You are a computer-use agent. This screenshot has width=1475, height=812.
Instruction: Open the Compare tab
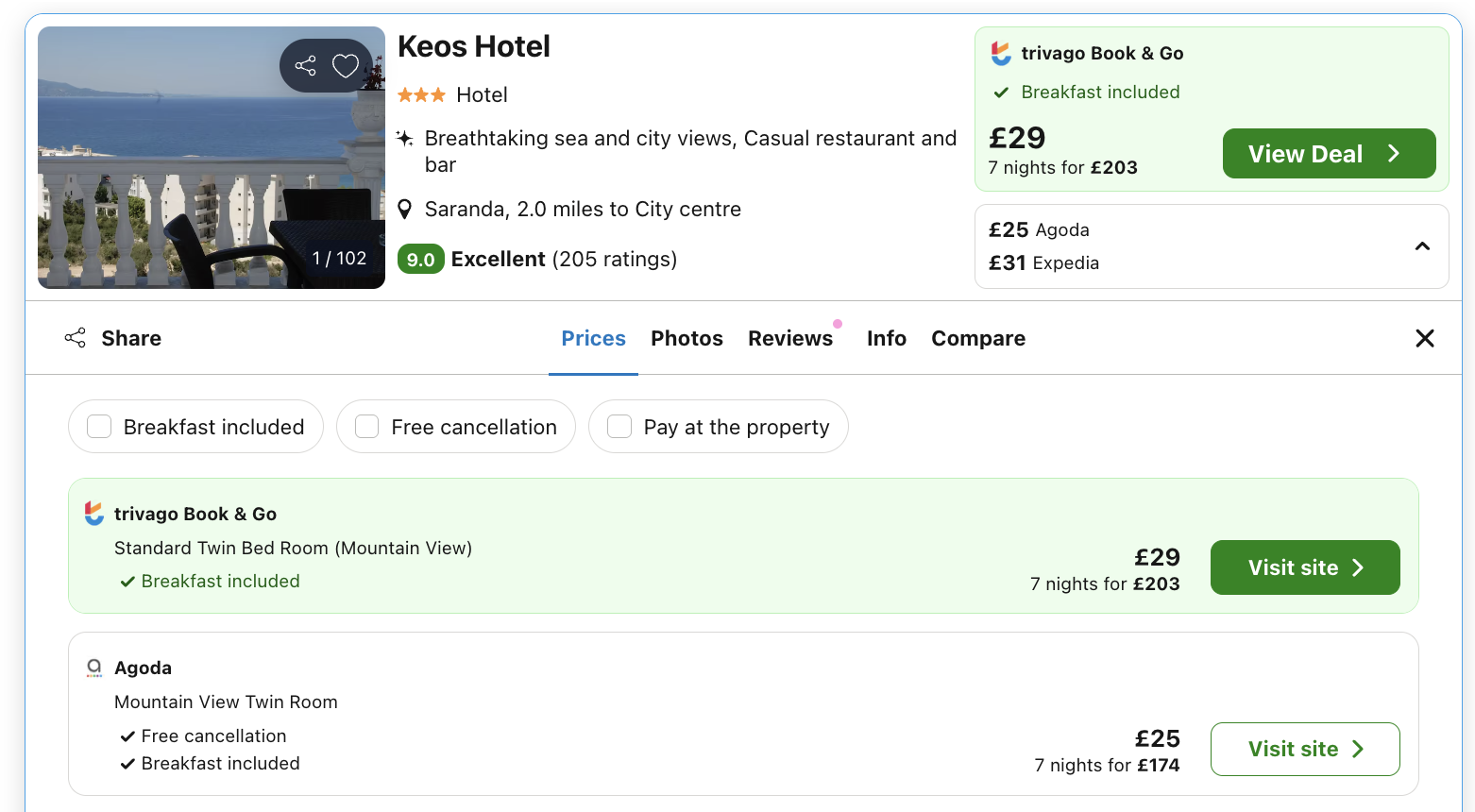point(977,338)
